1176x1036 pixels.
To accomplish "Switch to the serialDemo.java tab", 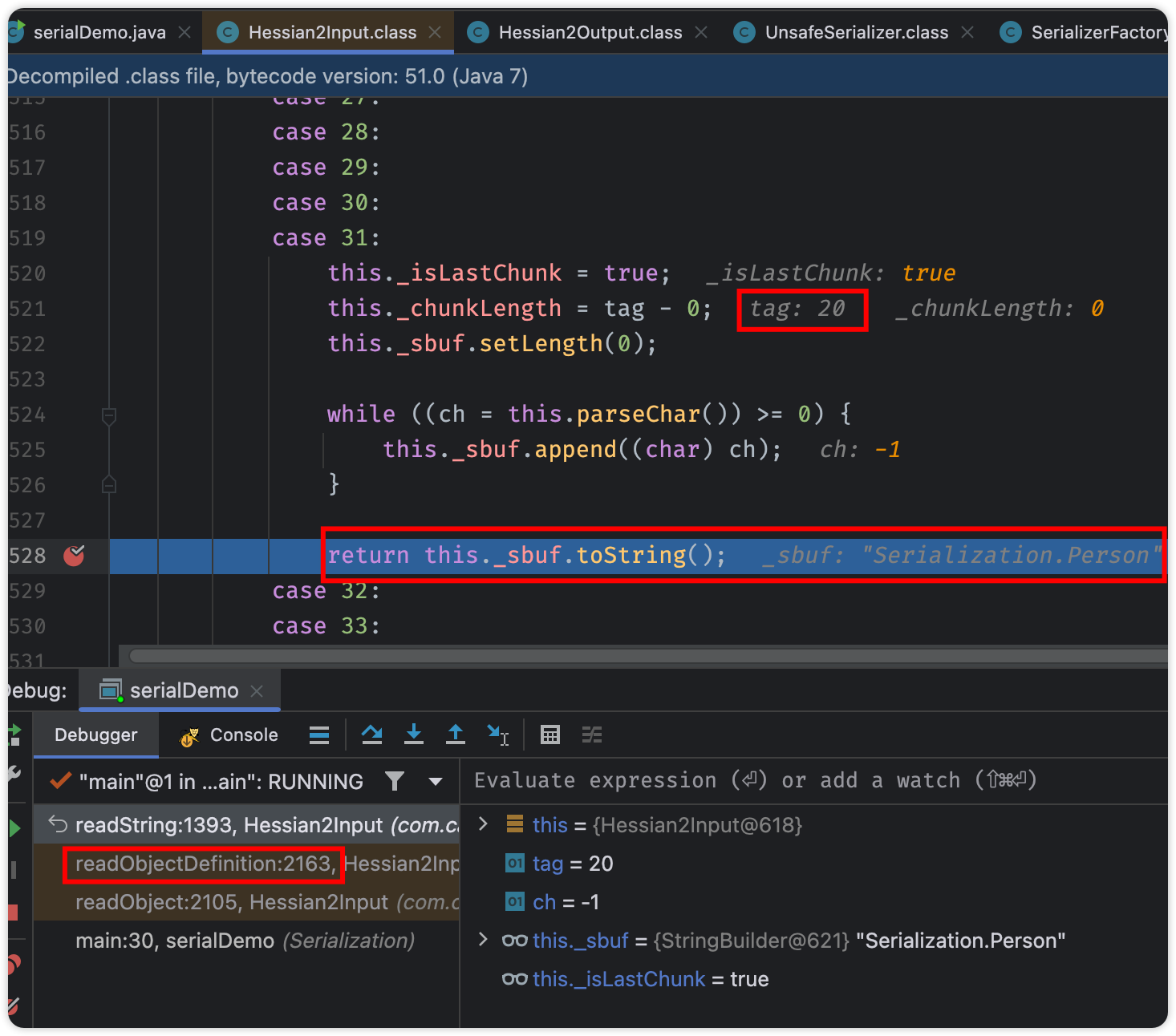I will coord(99,32).
